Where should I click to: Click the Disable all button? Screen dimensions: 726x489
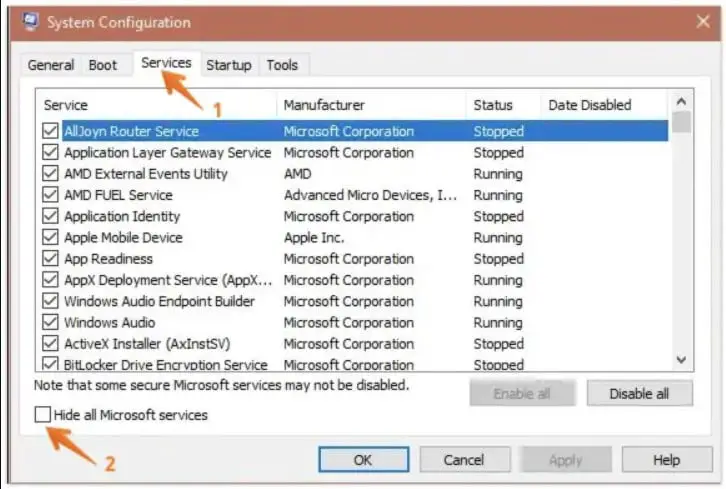click(639, 394)
